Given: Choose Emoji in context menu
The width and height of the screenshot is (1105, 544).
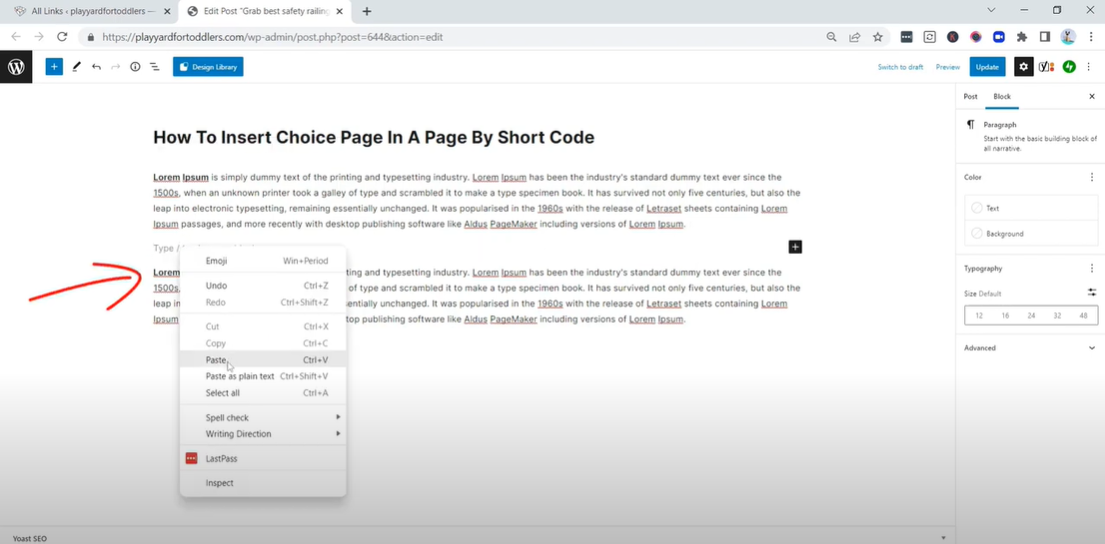Looking at the screenshot, I should point(263,261).
